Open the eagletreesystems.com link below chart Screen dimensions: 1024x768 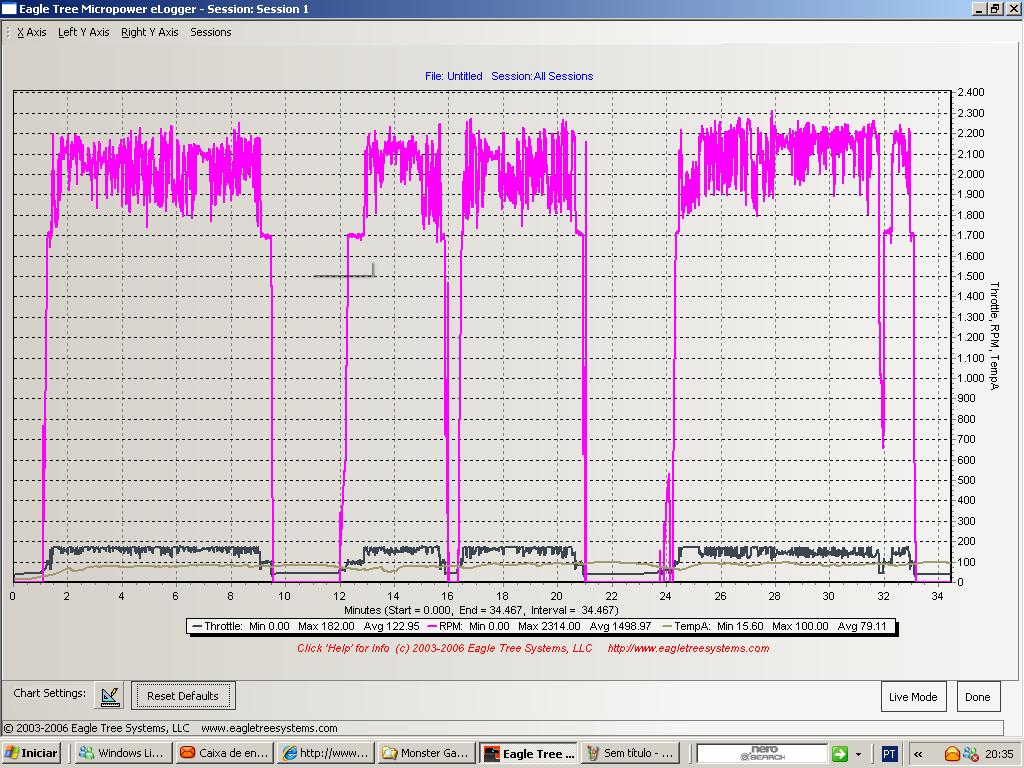point(688,648)
